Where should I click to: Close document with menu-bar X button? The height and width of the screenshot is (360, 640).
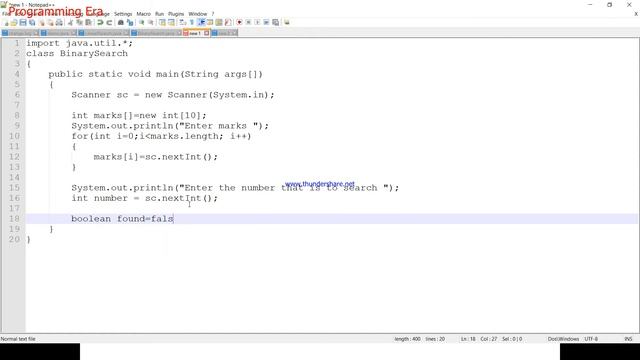coord(636,14)
